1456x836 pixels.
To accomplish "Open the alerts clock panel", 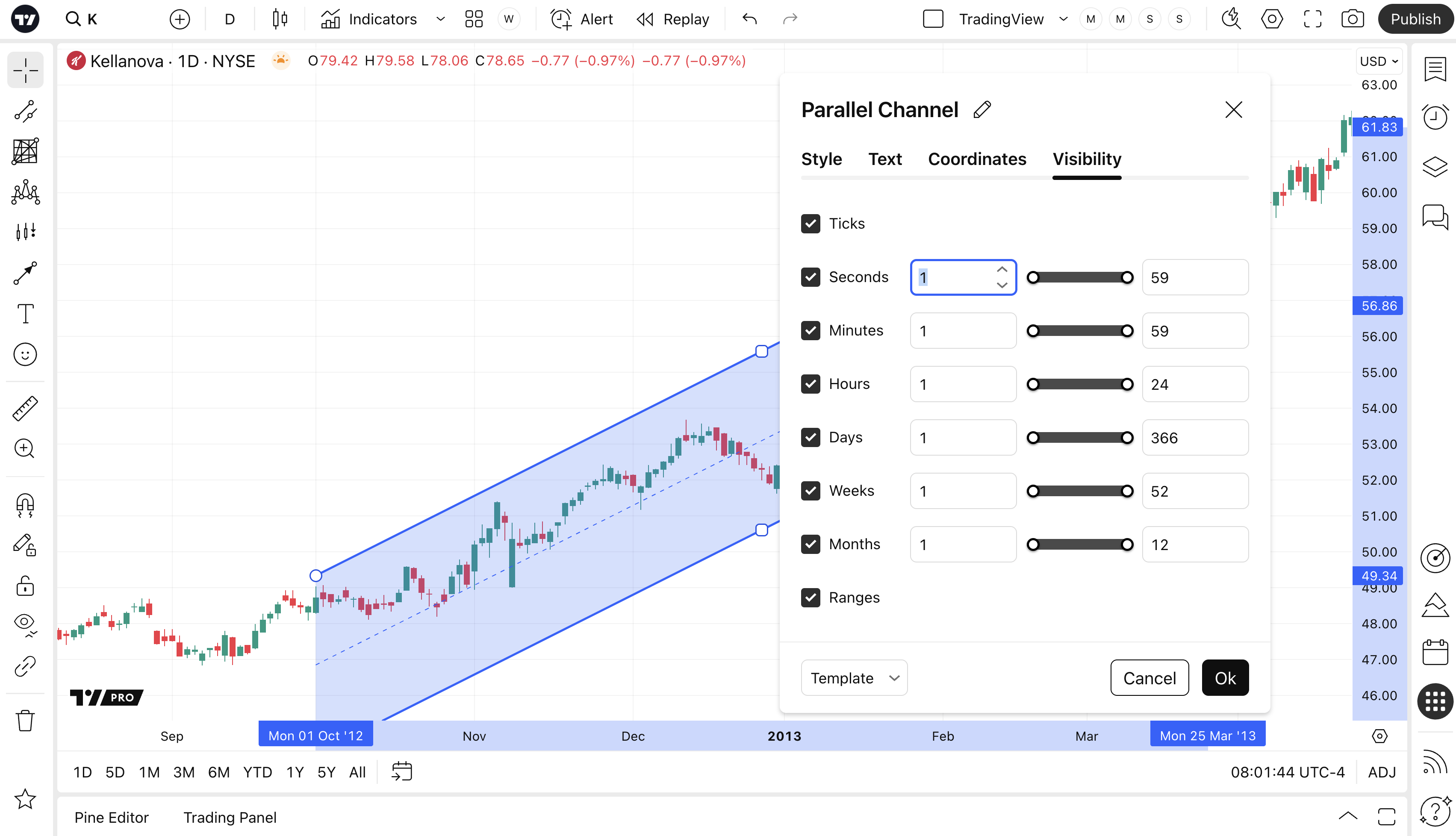I will pyautogui.click(x=1435, y=118).
